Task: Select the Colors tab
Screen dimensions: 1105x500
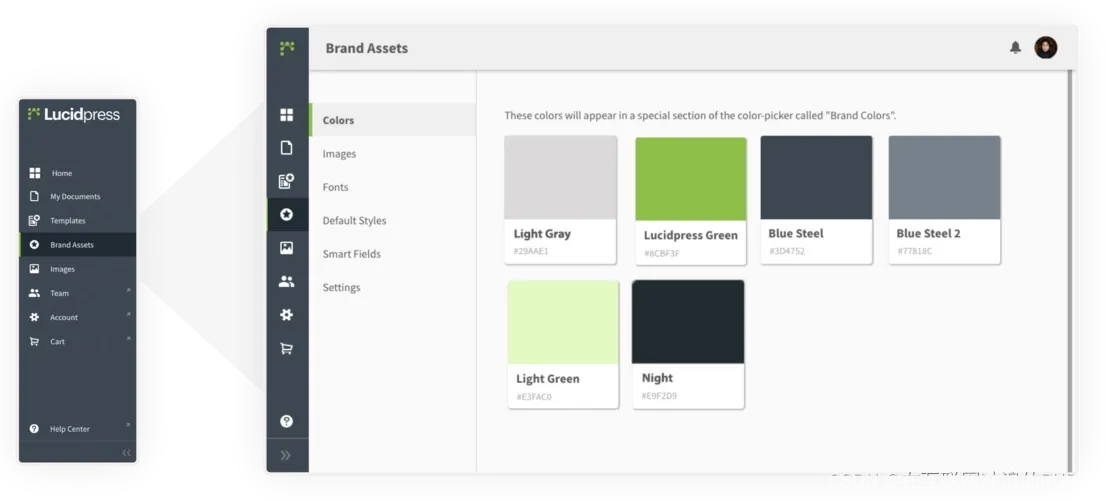Action: [x=393, y=120]
